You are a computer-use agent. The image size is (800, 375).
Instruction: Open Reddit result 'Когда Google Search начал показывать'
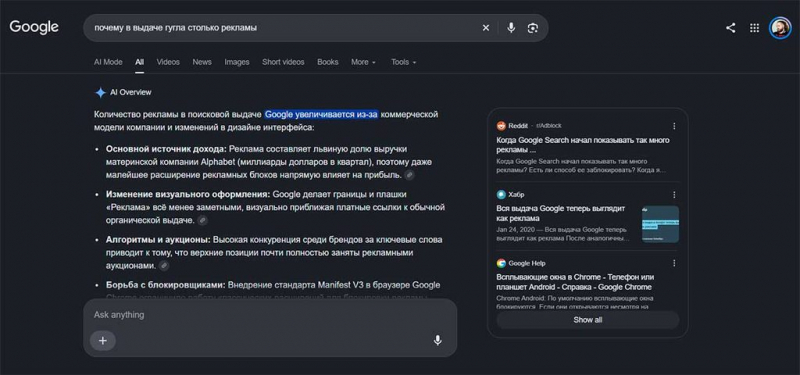point(583,145)
